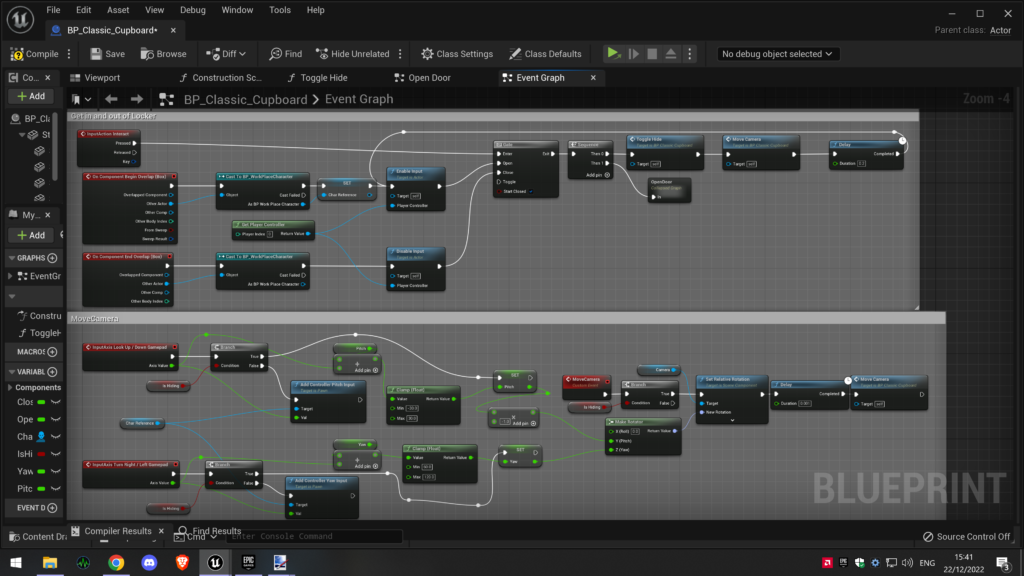Click Source Control Off status button
Image resolution: width=1024 pixels, height=576 pixels.
point(967,537)
